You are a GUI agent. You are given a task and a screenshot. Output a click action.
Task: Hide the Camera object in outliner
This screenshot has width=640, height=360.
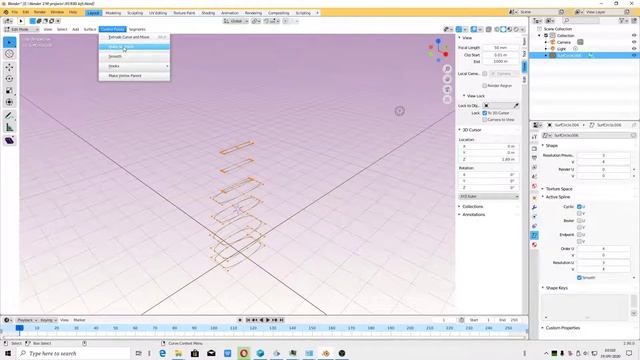pyautogui.click(x=634, y=42)
